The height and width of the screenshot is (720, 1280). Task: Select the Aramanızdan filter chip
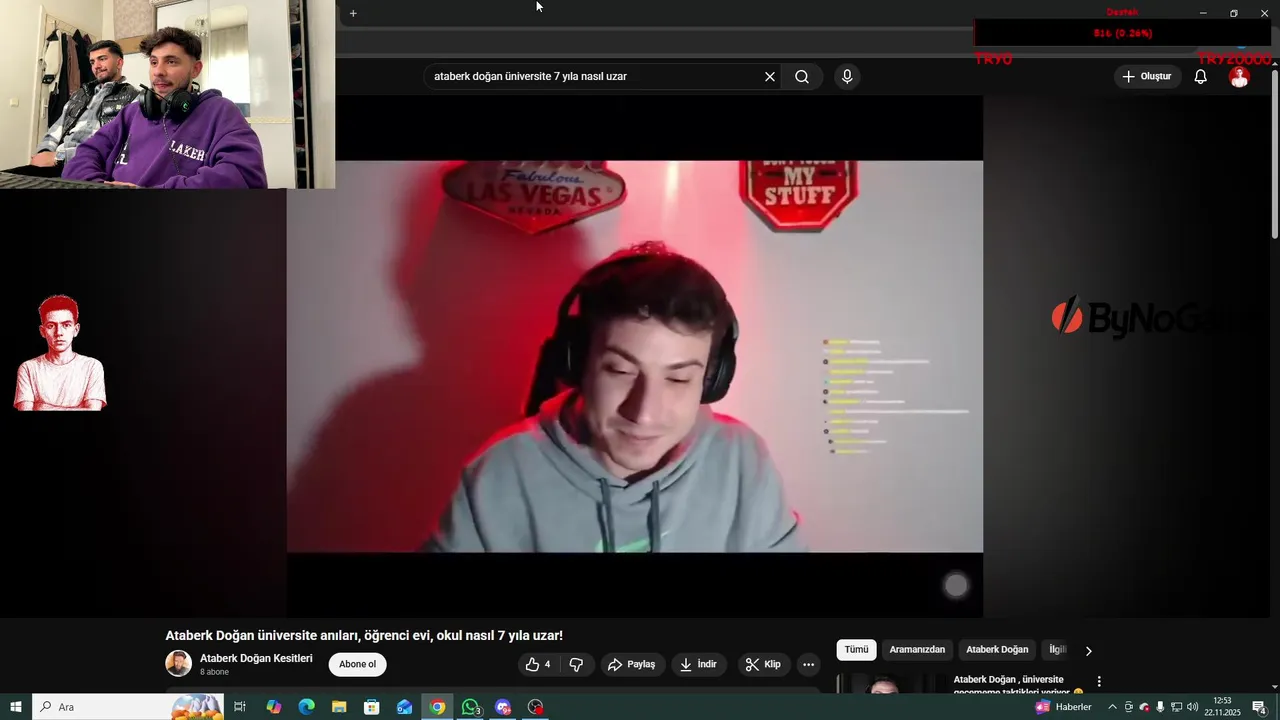[x=917, y=650]
